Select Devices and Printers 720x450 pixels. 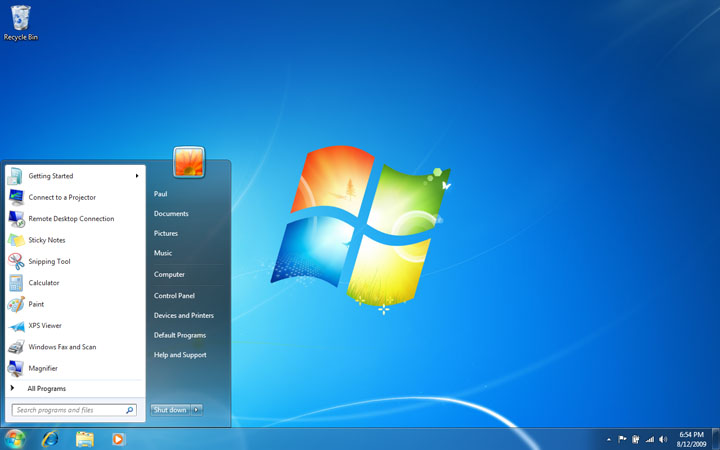tap(184, 315)
